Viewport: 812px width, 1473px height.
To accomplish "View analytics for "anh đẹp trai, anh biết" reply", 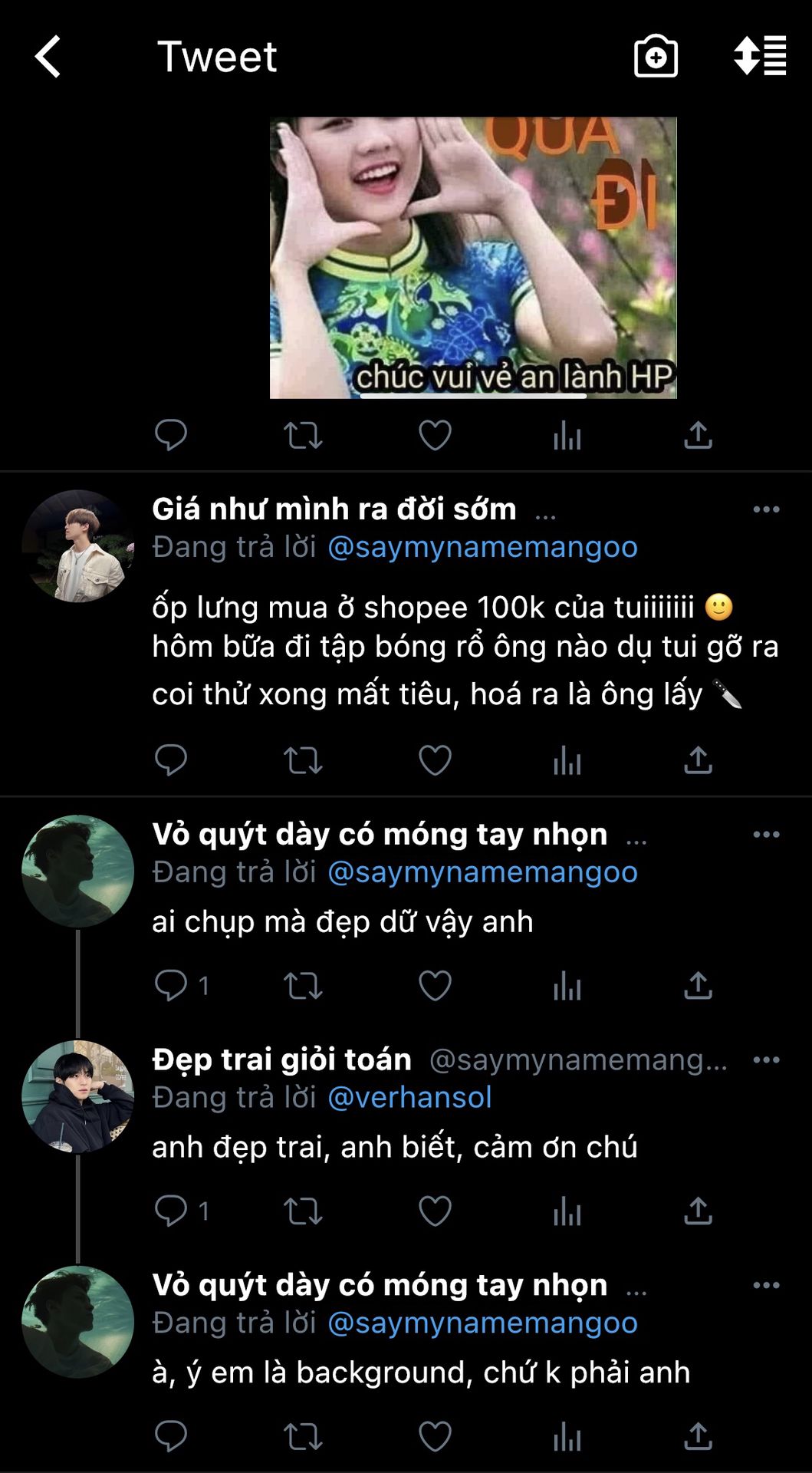I will pyautogui.click(x=567, y=1211).
